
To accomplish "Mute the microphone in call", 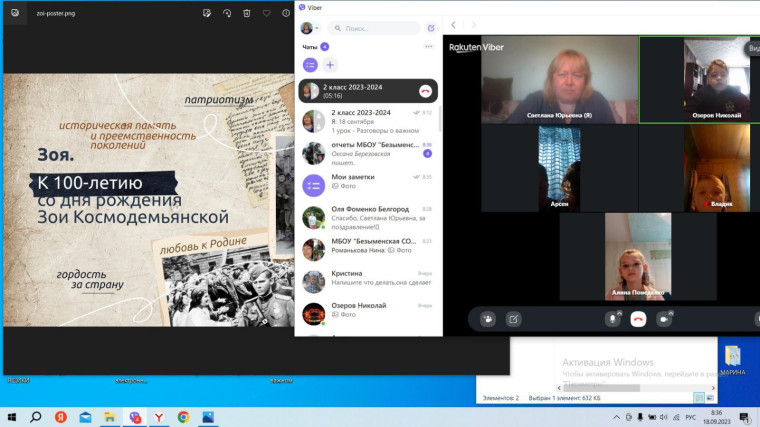I will 612,319.
